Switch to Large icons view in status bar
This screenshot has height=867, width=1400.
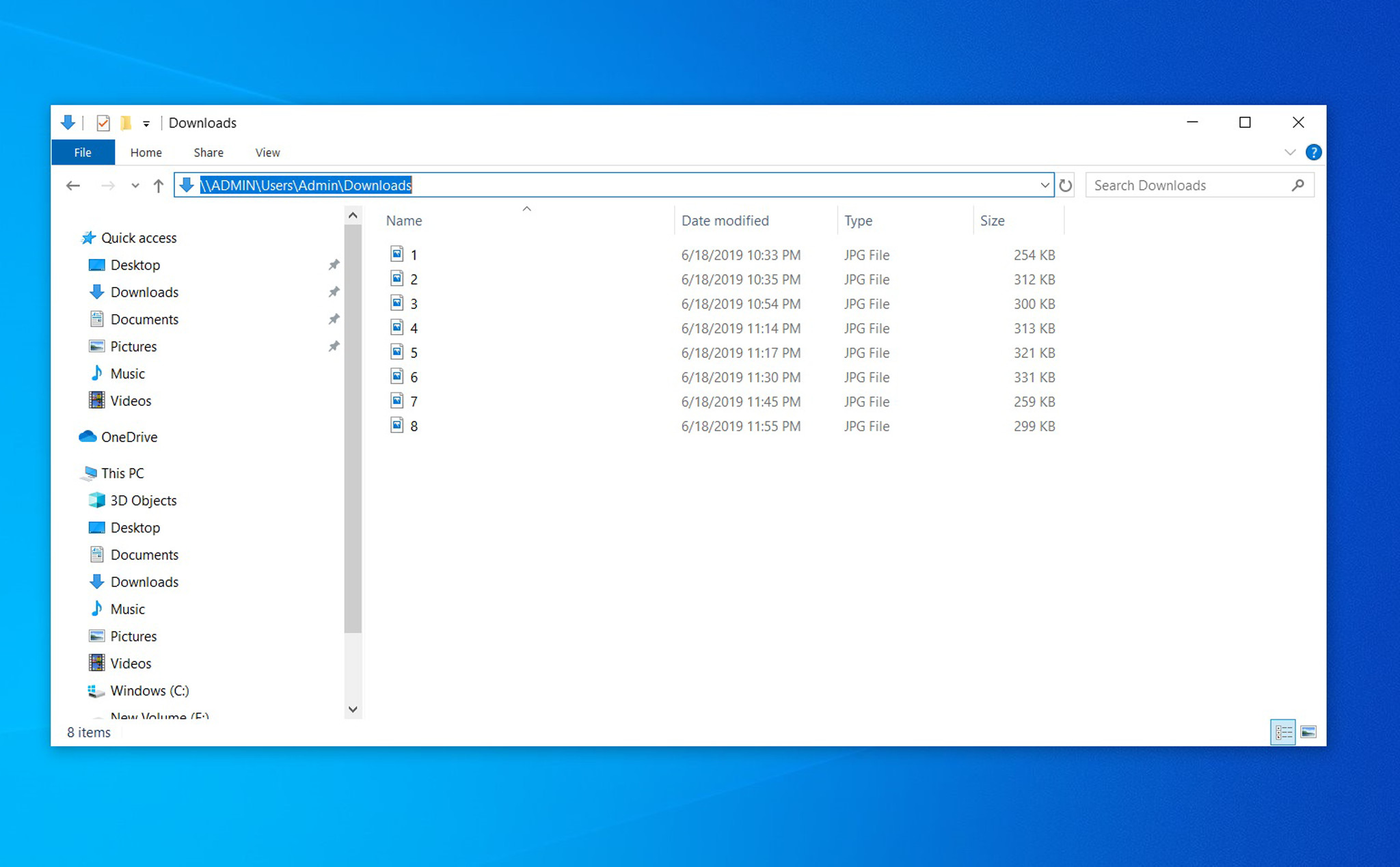click(x=1308, y=732)
